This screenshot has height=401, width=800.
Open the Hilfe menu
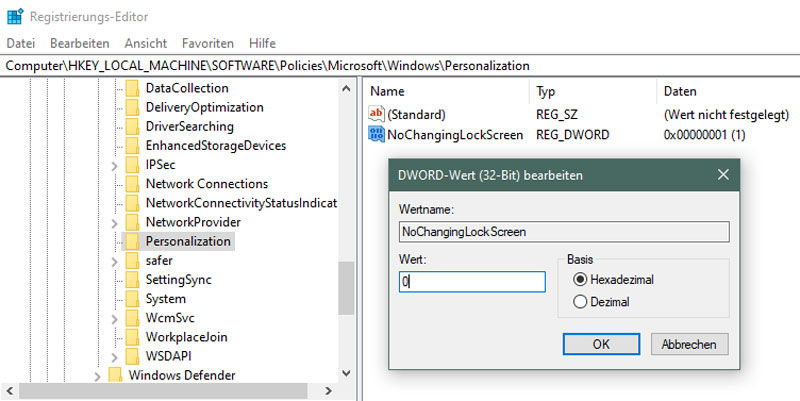point(262,43)
